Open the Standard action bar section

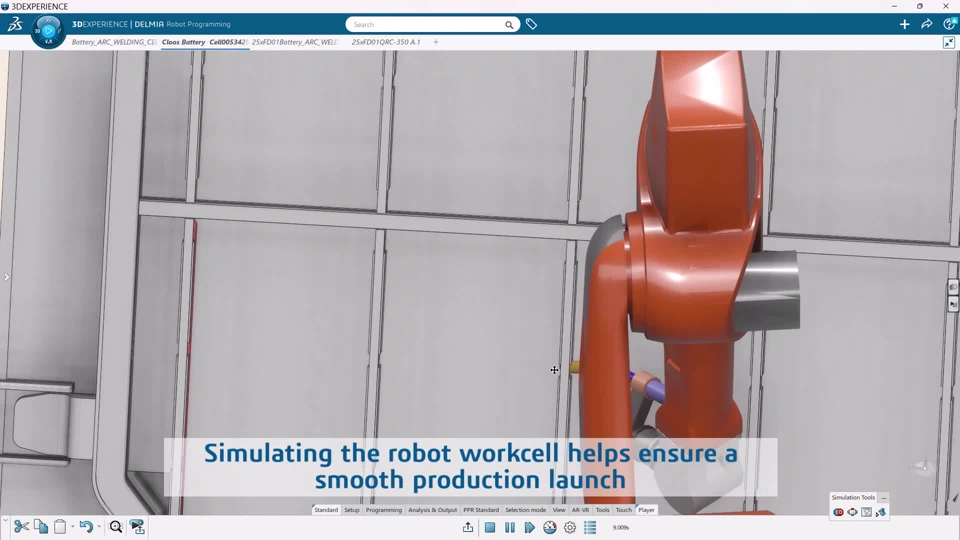click(x=326, y=510)
